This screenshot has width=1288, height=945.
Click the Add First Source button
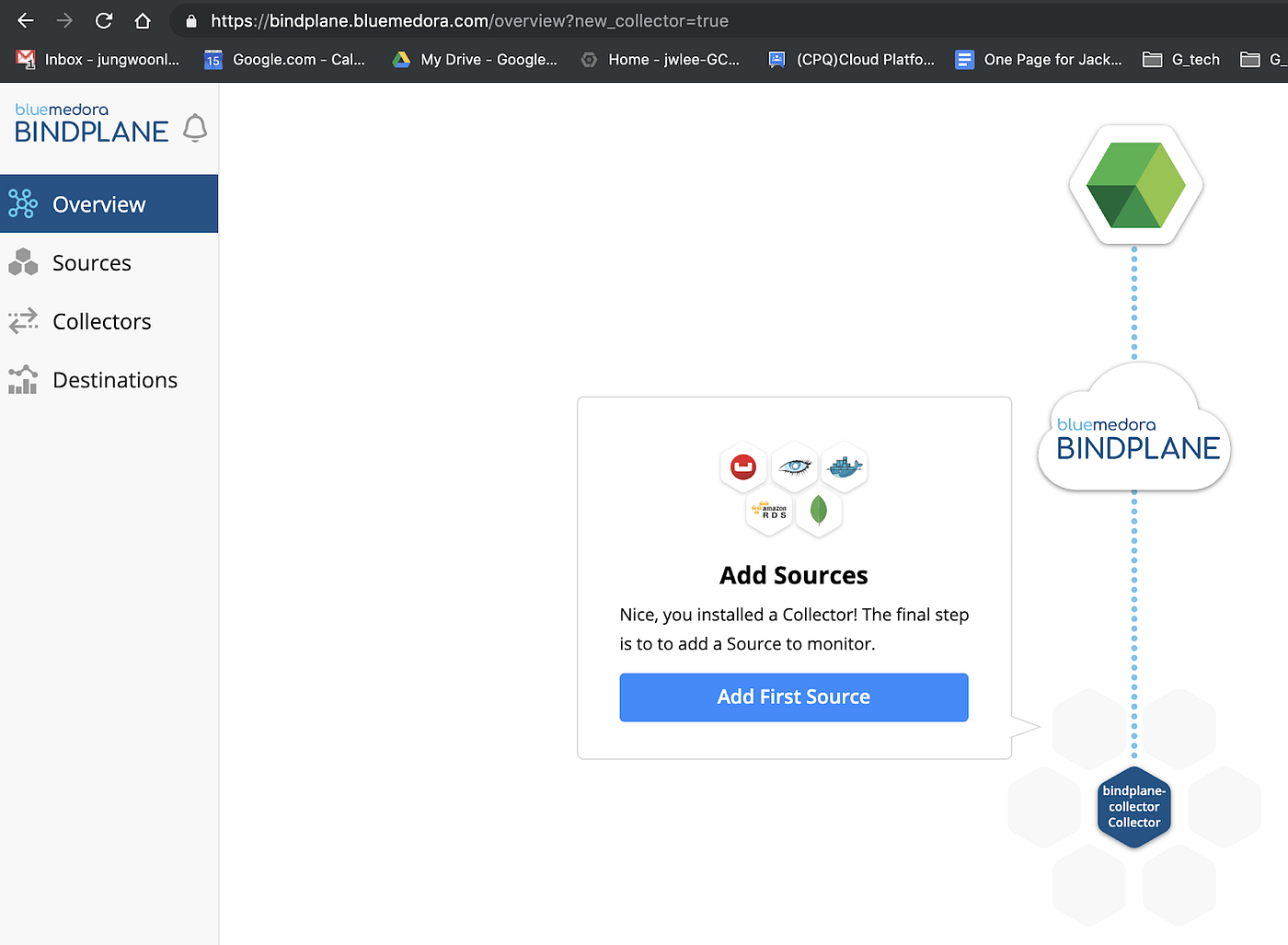(x=793, y=697)
